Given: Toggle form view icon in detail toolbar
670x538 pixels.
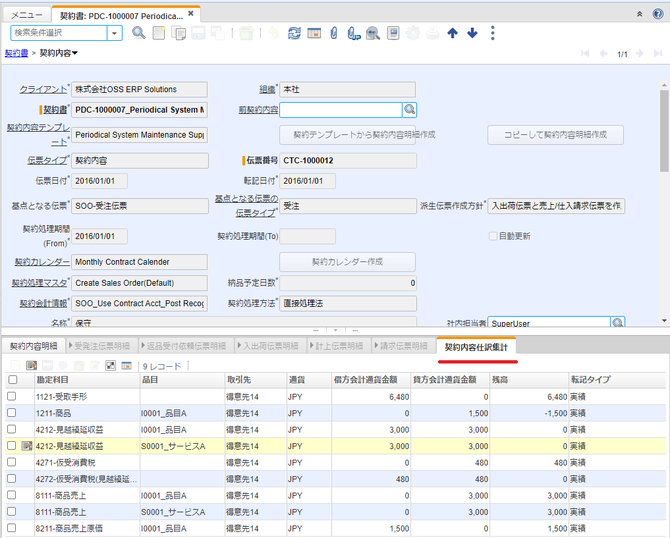Looking at the screenshot, I should (111, 365).
